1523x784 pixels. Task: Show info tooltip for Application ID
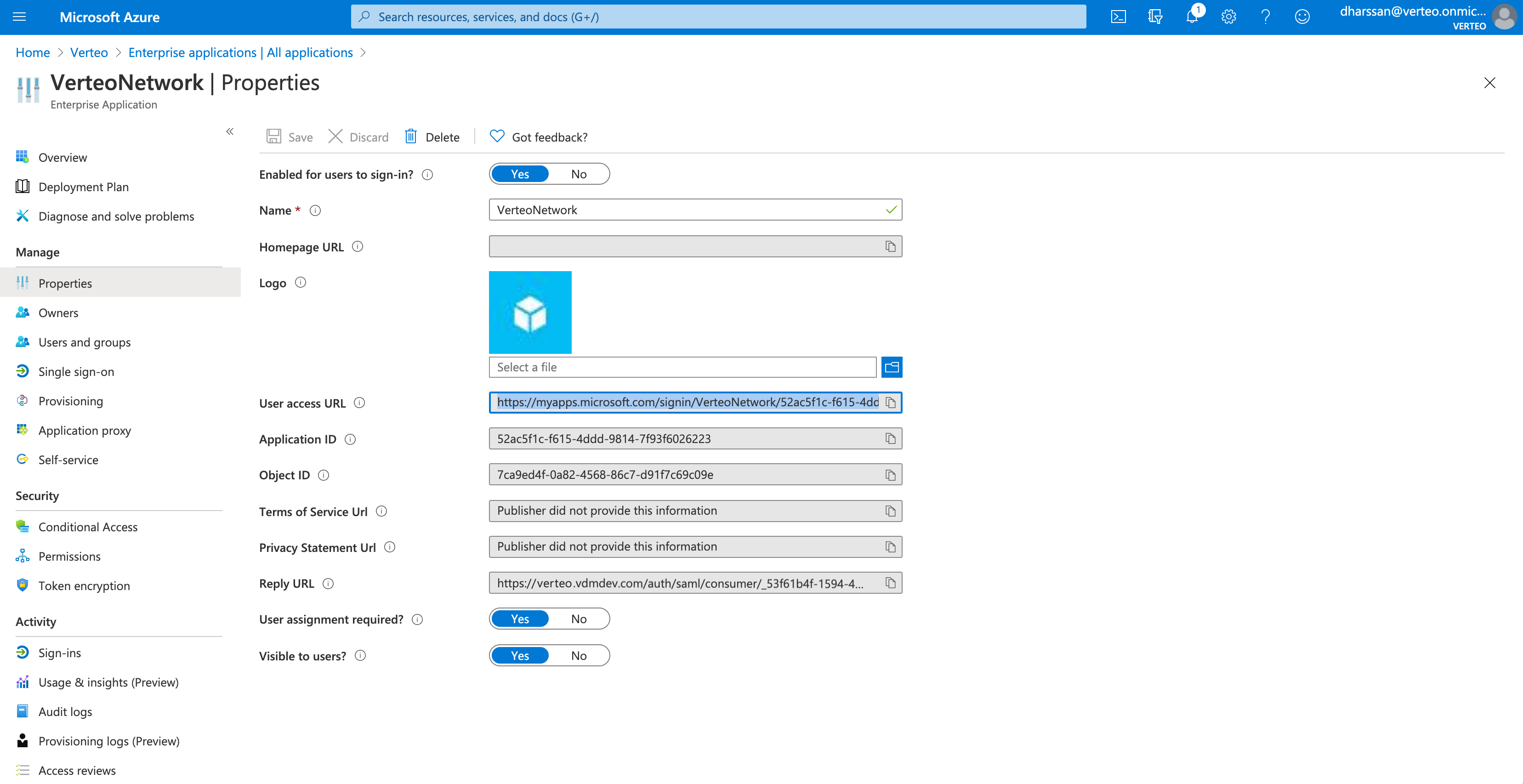[350, 439]
